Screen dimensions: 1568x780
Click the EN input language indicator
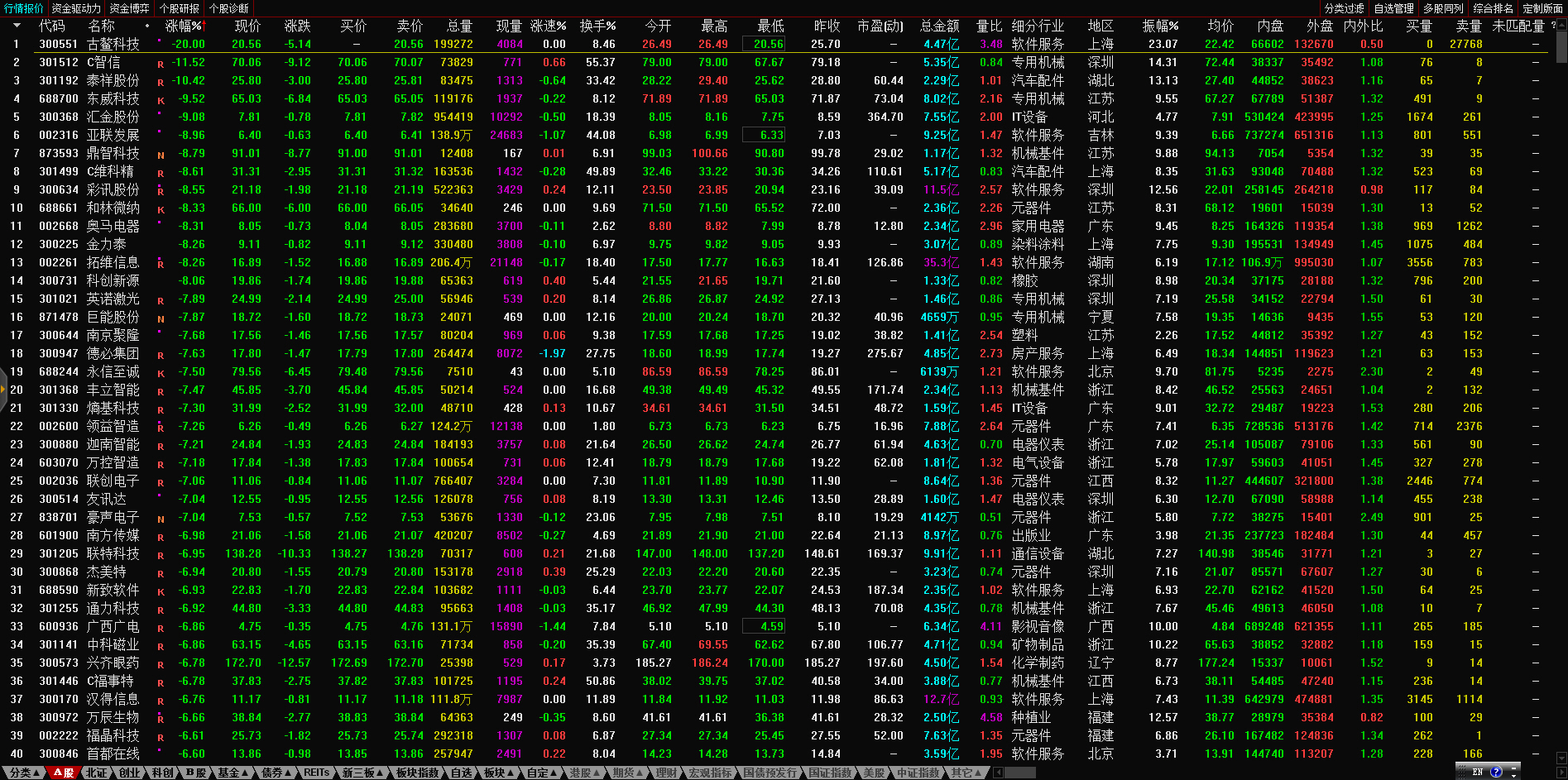1478,772
